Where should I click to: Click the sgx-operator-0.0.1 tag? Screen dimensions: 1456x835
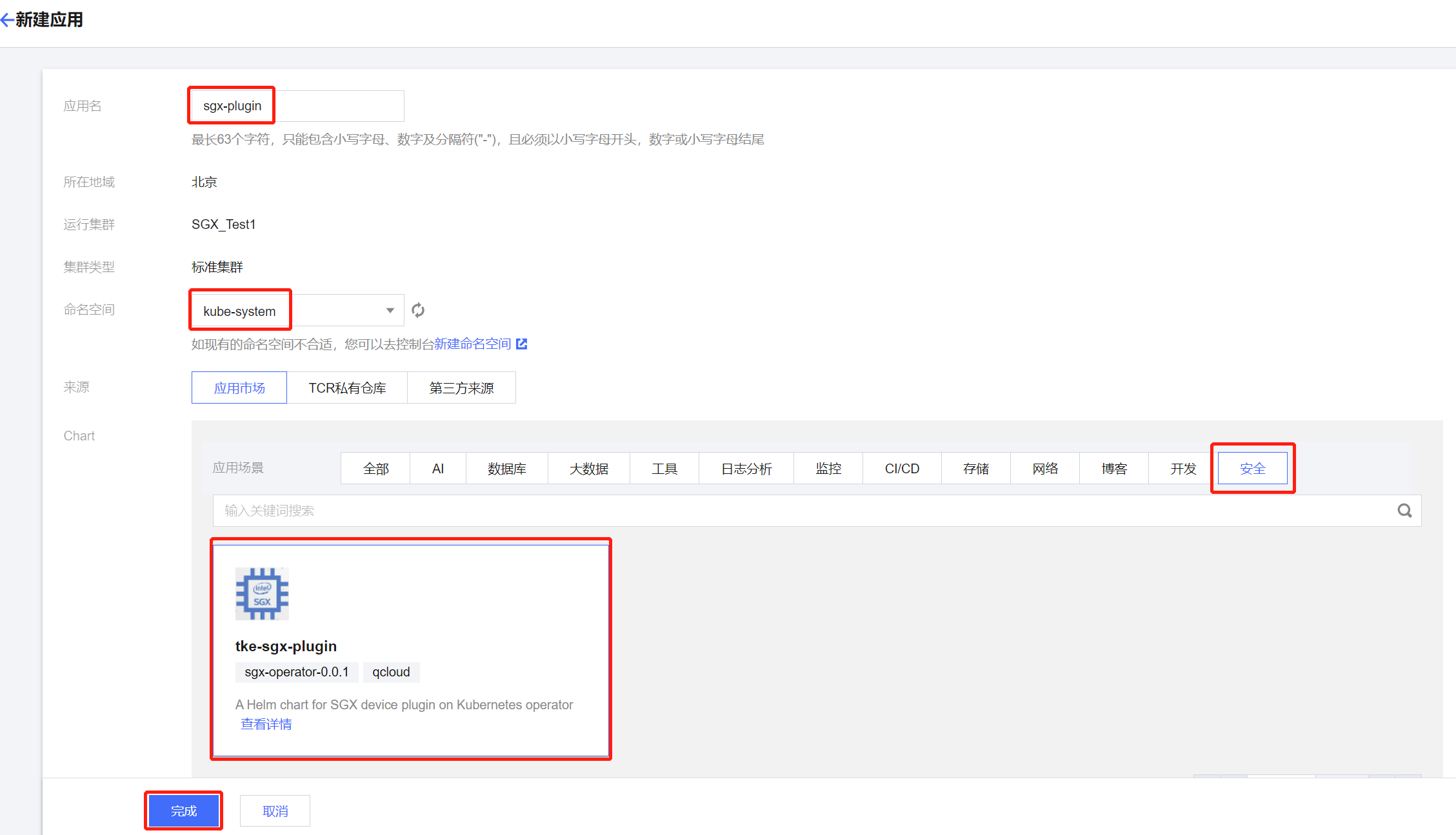[x=297, y=672]
